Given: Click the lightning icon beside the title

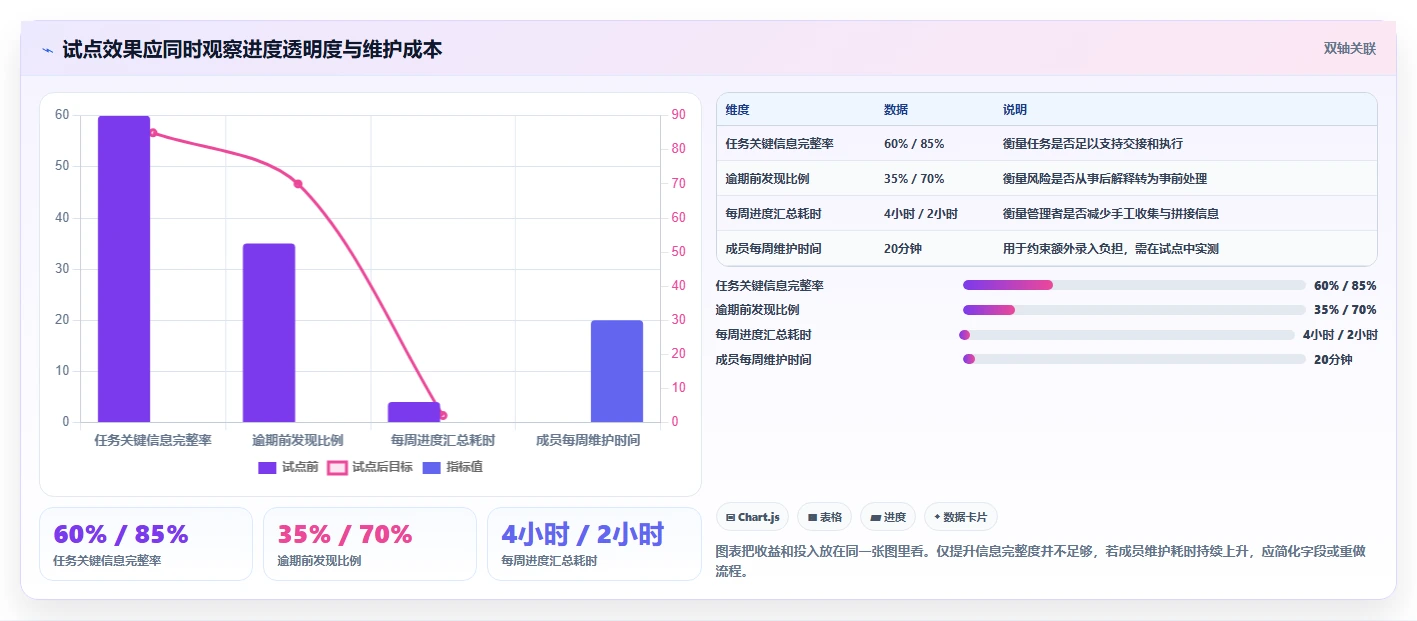Looking at the screenshot, I should 47,49.
